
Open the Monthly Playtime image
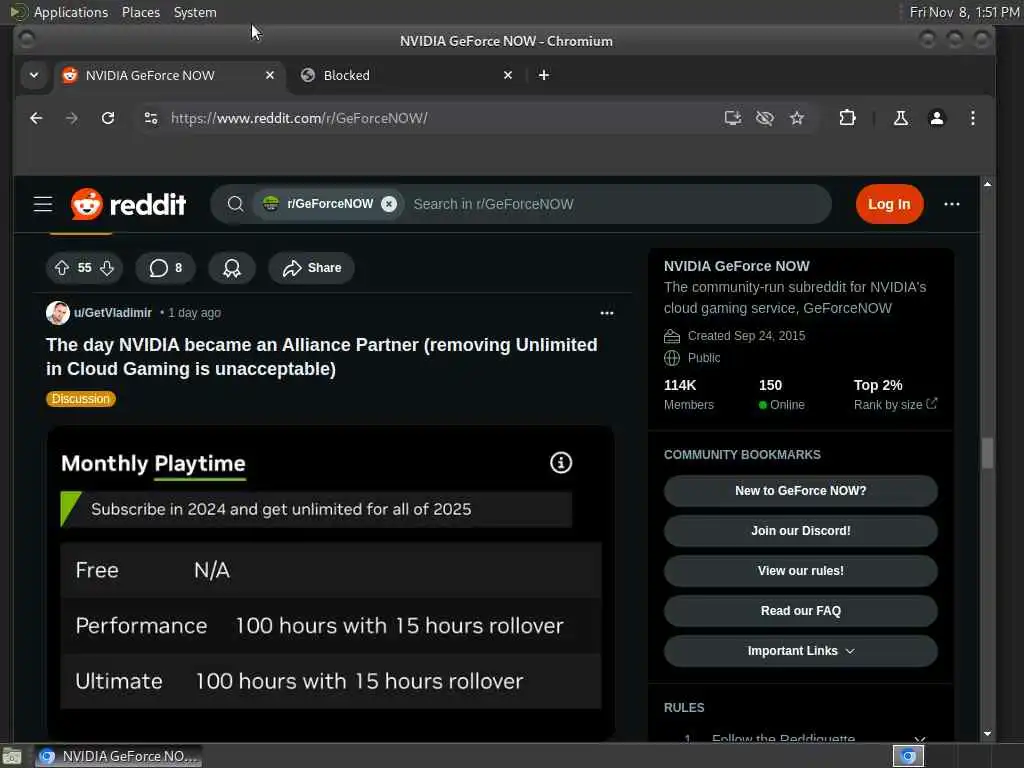pyautogui.click(x=330, y=583)
